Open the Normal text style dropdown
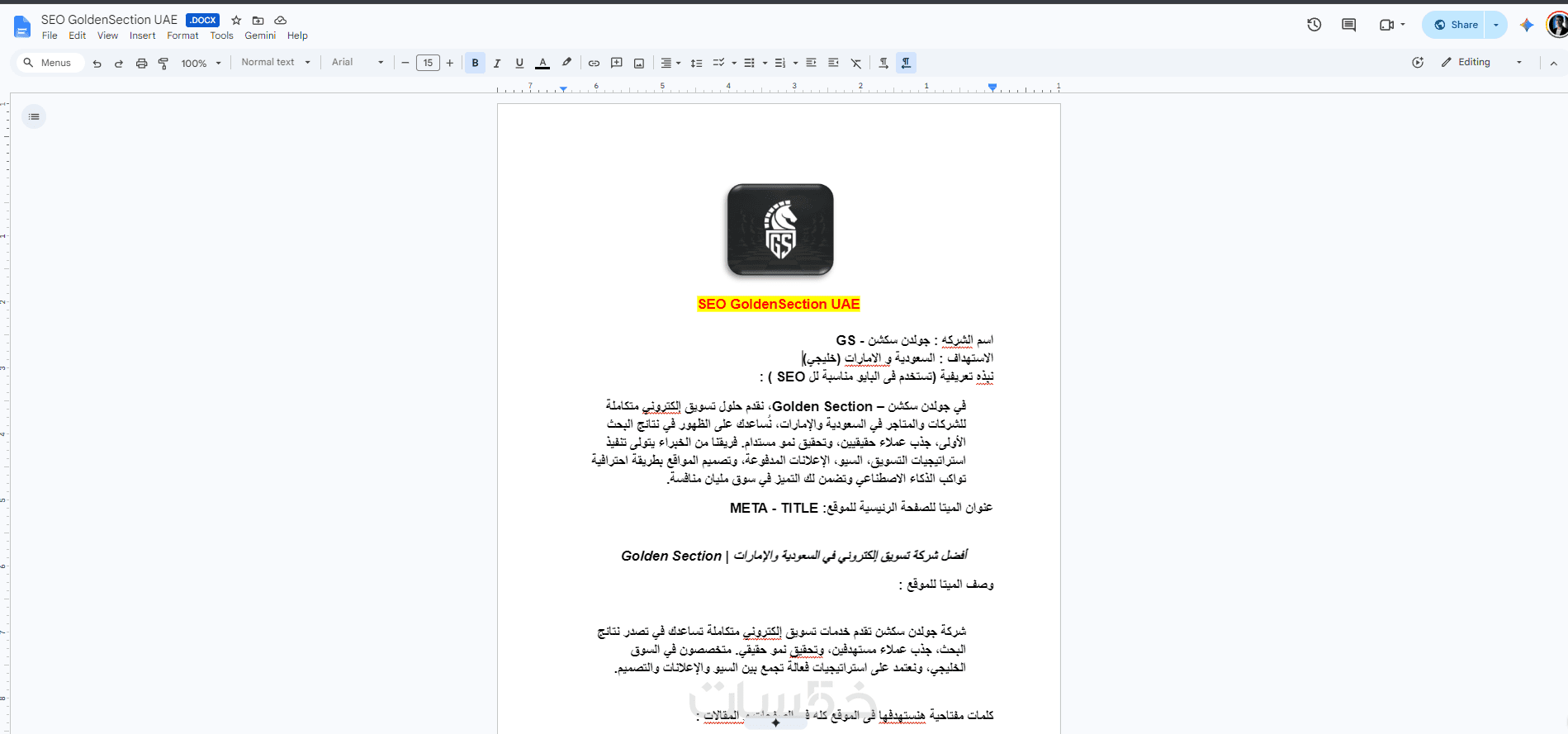1568x734 pixels. [x=276, y=62]
